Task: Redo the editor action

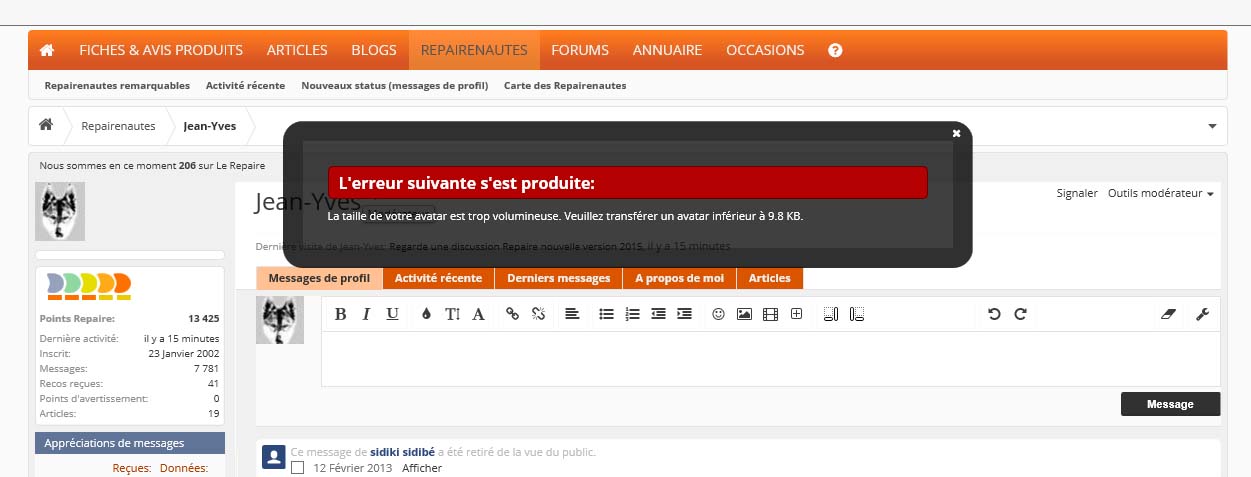Action: pos(1020,314)
